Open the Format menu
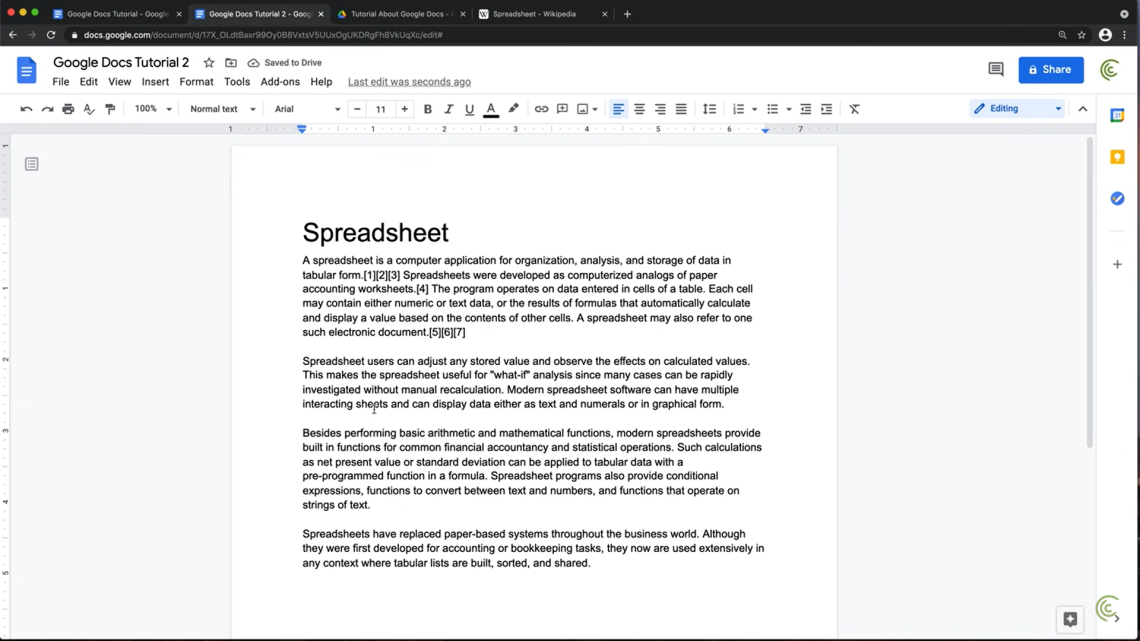This screenshot has width=1140, height=641. (196, 82)
